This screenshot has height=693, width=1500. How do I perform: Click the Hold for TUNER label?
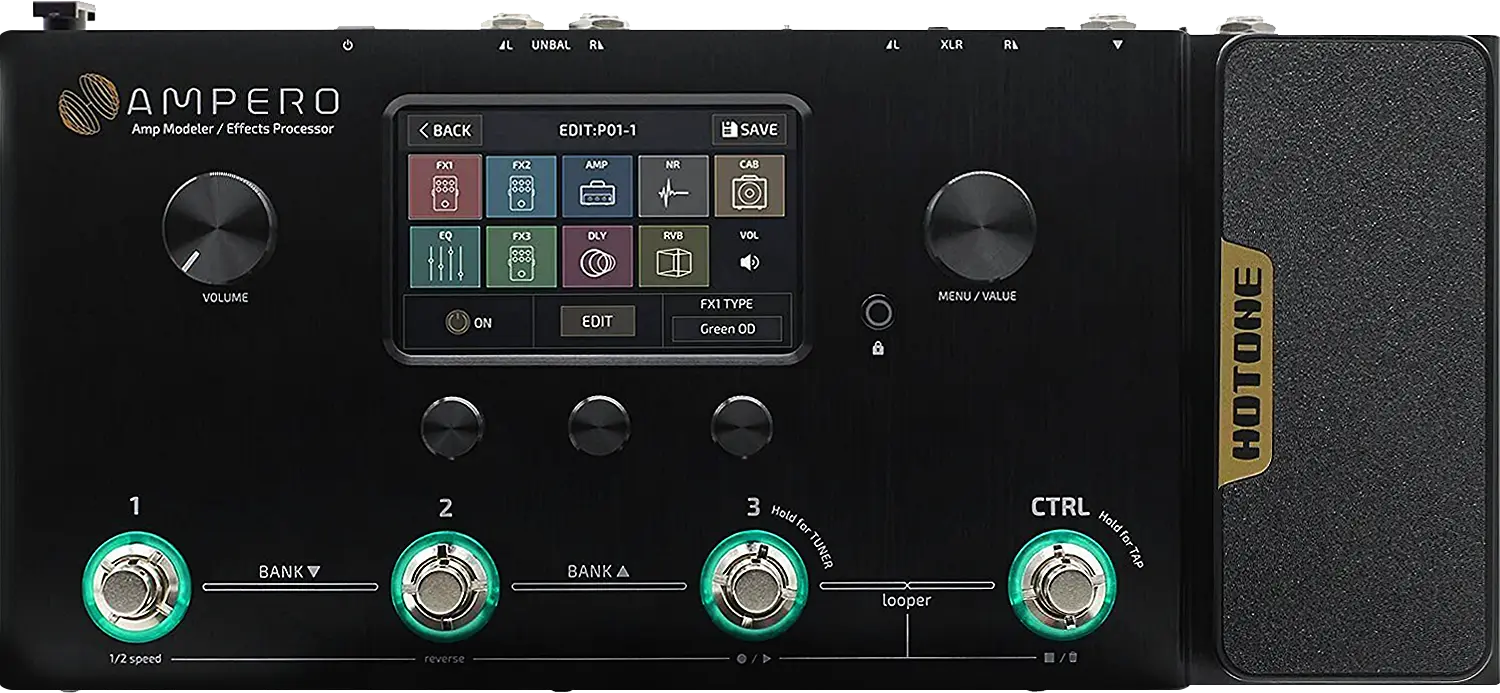tap(803, 536)
